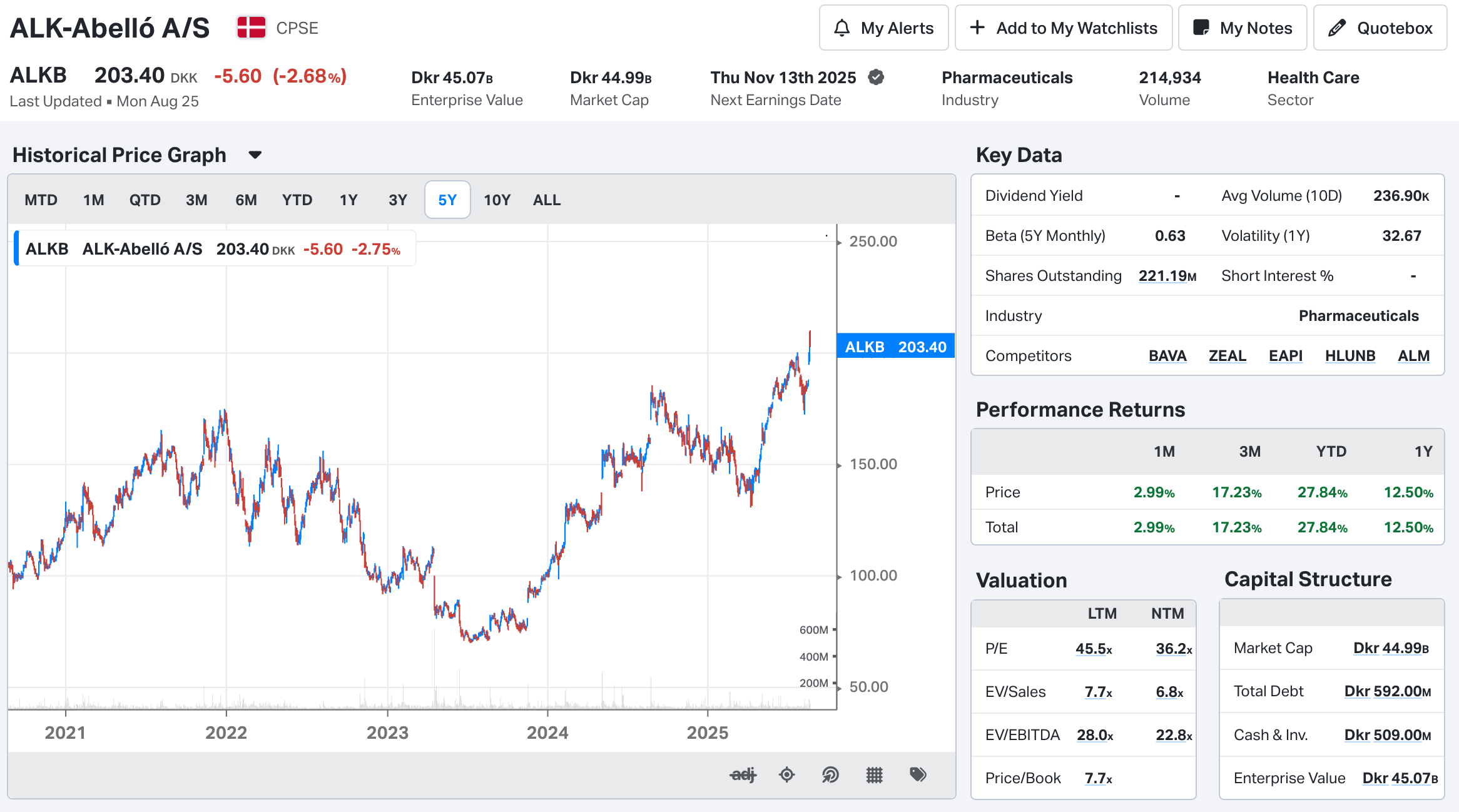
Task: Click the ALKB 203.40 price marker on the axis
Action: click(x=895, y=347)
